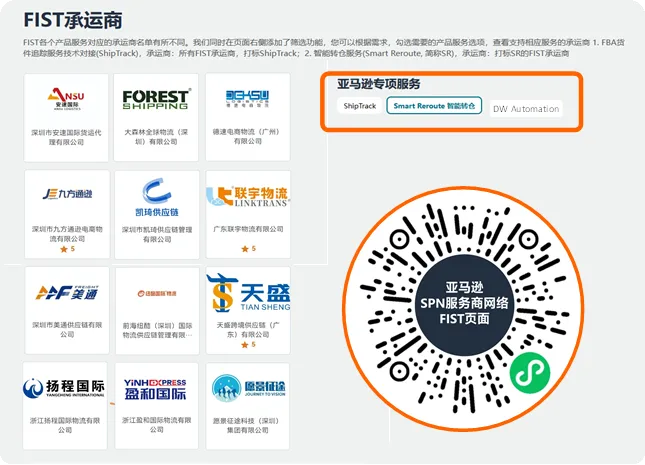Click the 美通 Freight logo
Screen dimensions: 645x465
(x=67, y=293)
